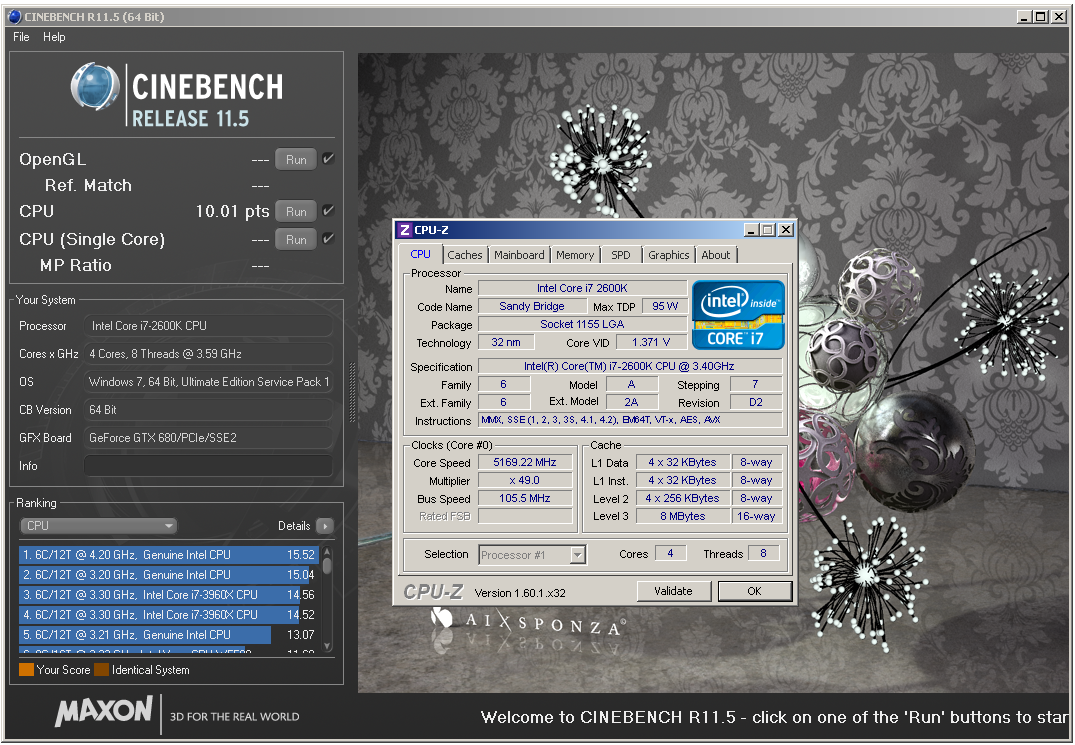Click the OS field Windows 7 value

[208, 382]
